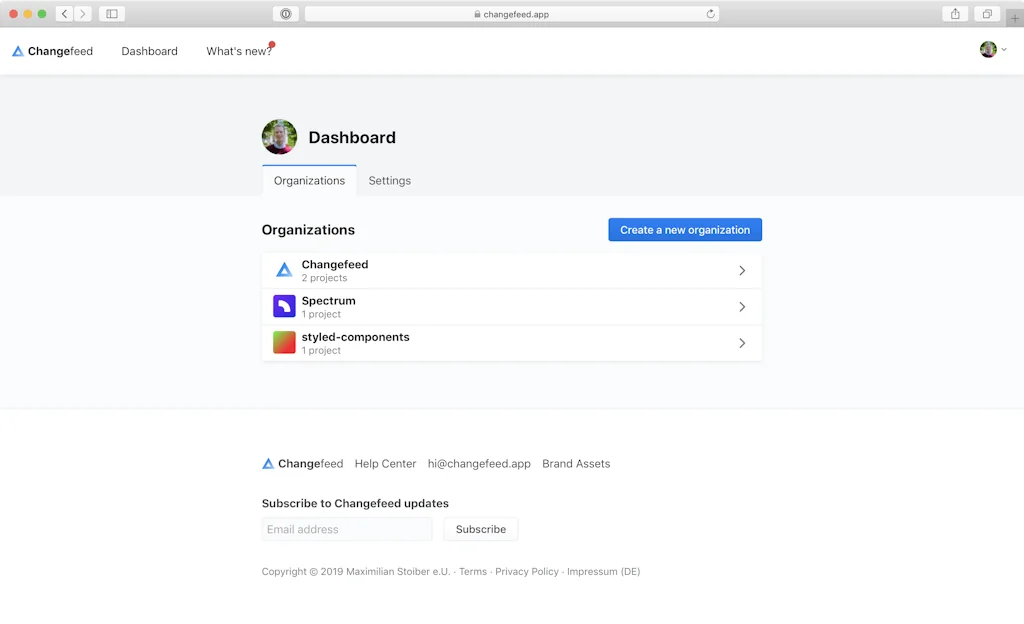Click the Create a new organization button
This screenshot has height=624, width=1024.
(x=684, y=229)
